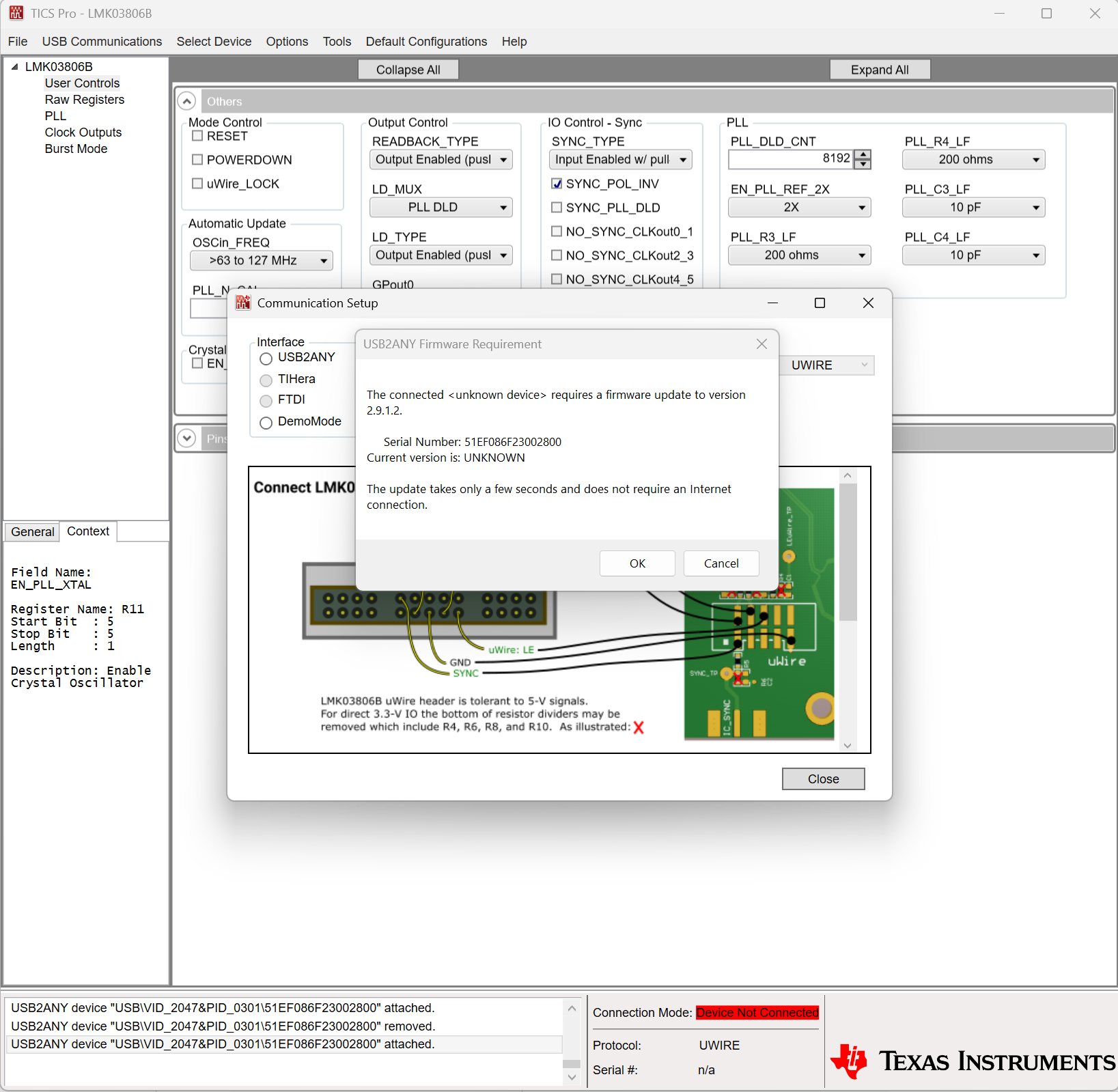Open the Default Configurations menu
The image size is (1118, 1092).
(x=426, y=42)
